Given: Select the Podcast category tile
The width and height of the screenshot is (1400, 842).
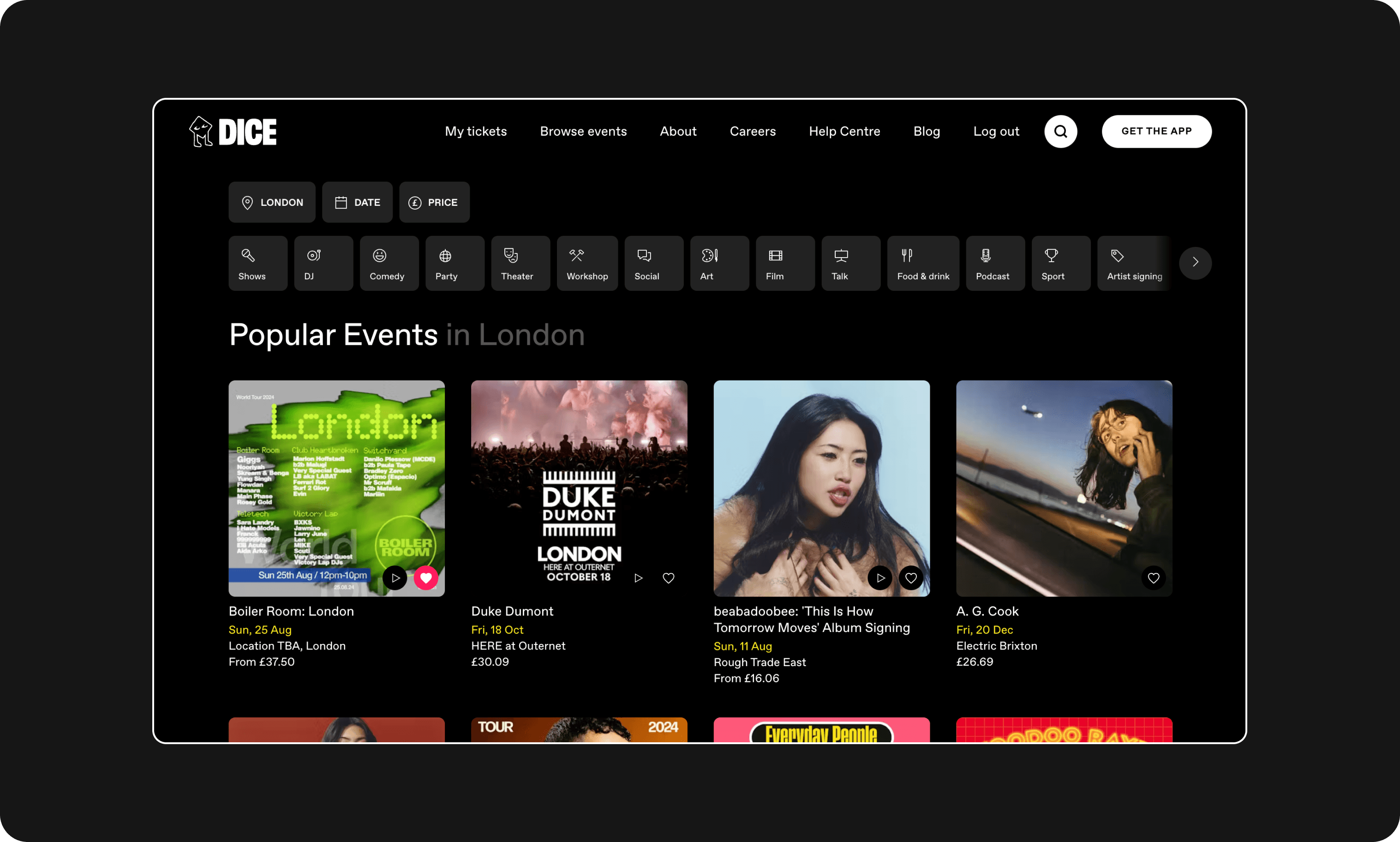Looking at the screenshot, I should tap(994, 263).
